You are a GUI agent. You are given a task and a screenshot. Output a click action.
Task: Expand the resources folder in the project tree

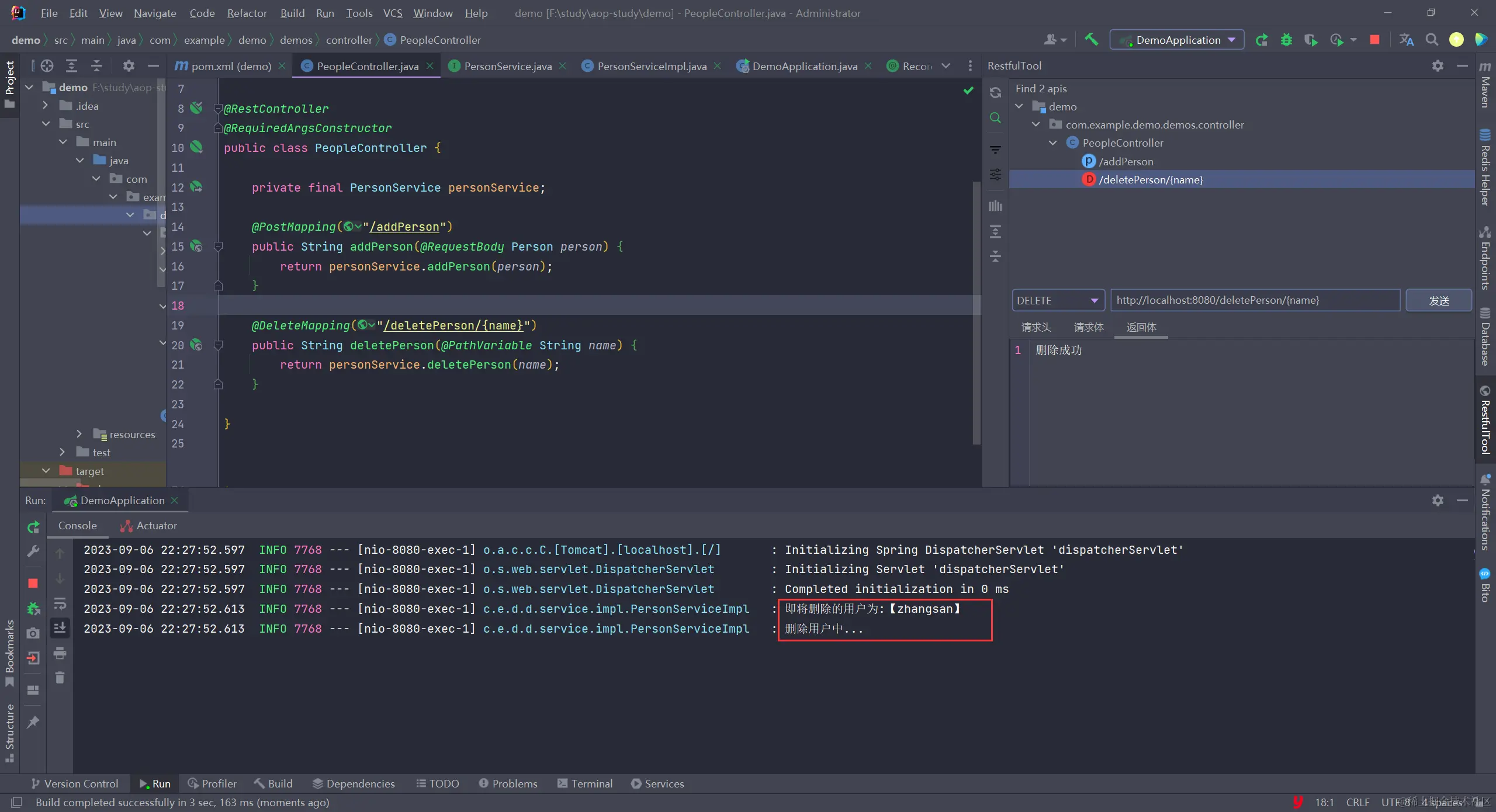79,434
